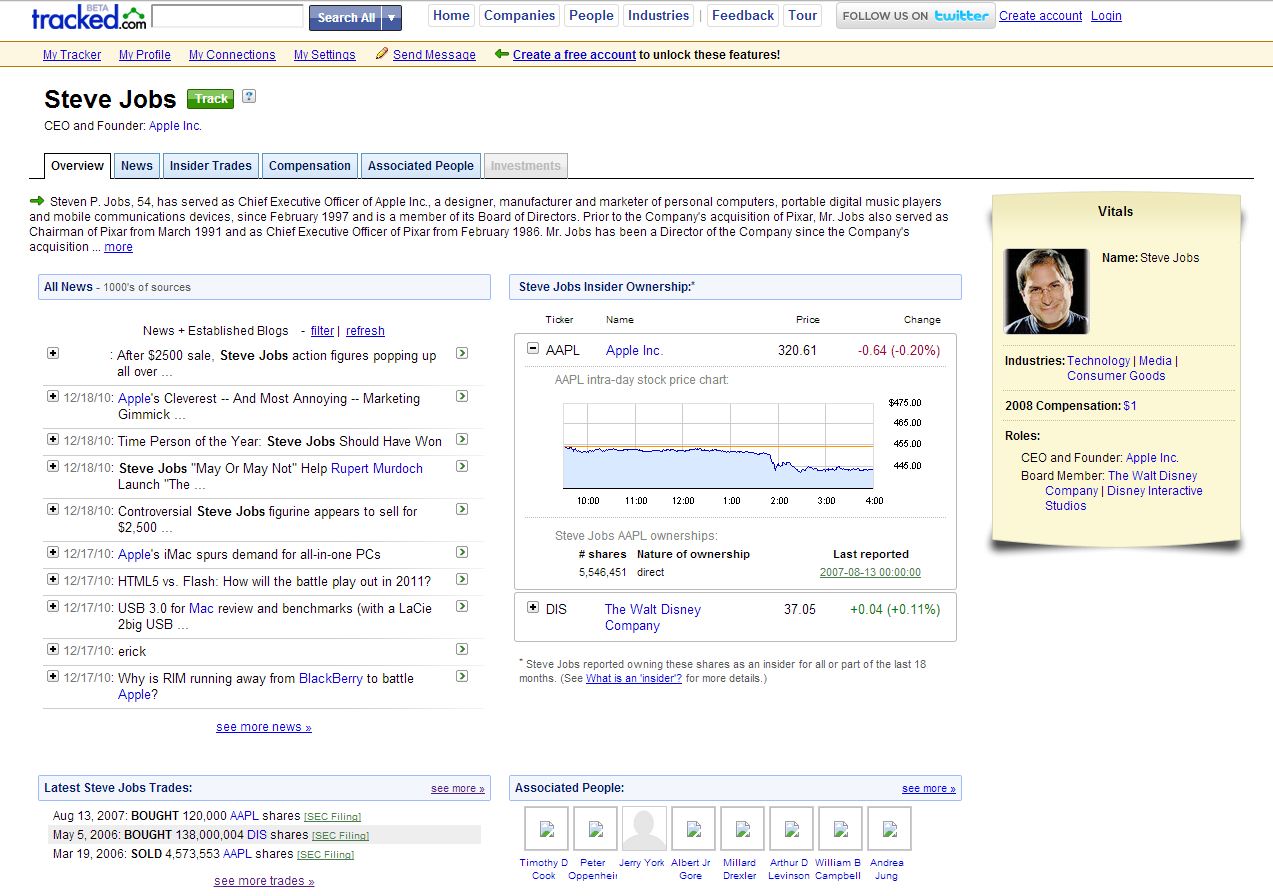The image size is (1273, 896).
Task: Open the Home menu item
Action: (x=451, y=15)
